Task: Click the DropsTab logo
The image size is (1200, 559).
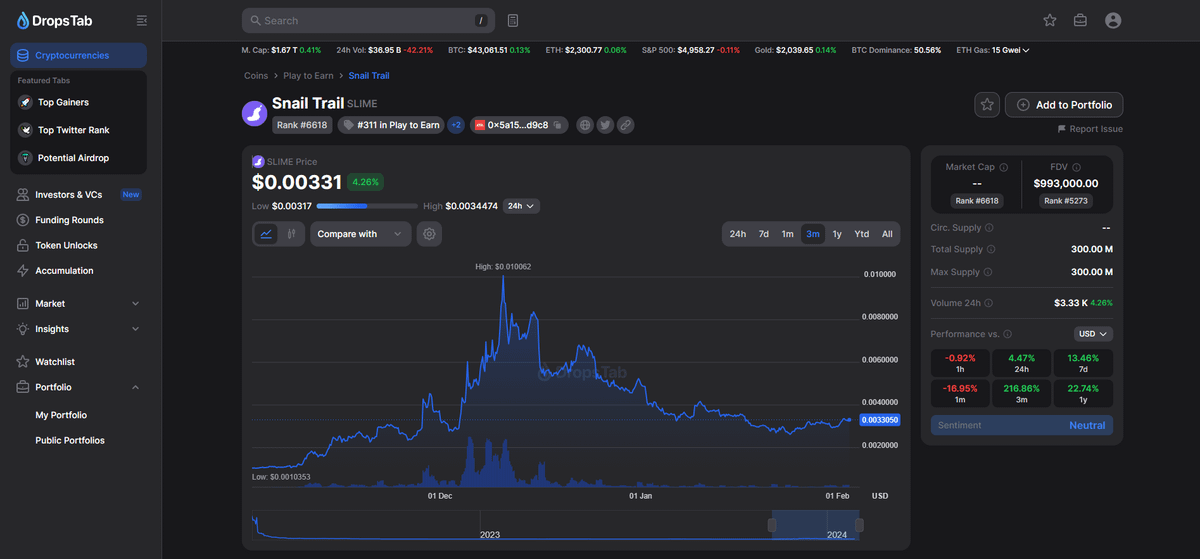Action: pyautogui.click(x=56, y=20)
